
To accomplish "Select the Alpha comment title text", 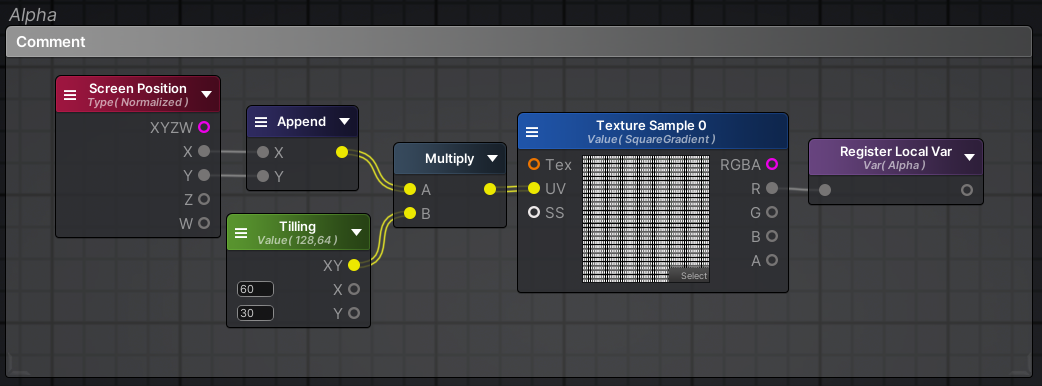I will pos(33,15).
